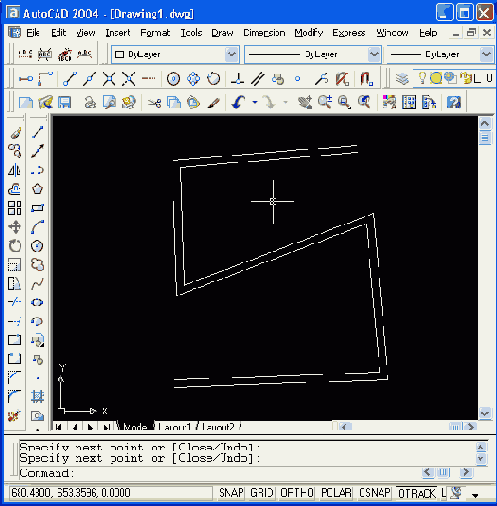Toggle OTRACK in status bar
Viewport: 497px width, 506px height.
(417, 493)
